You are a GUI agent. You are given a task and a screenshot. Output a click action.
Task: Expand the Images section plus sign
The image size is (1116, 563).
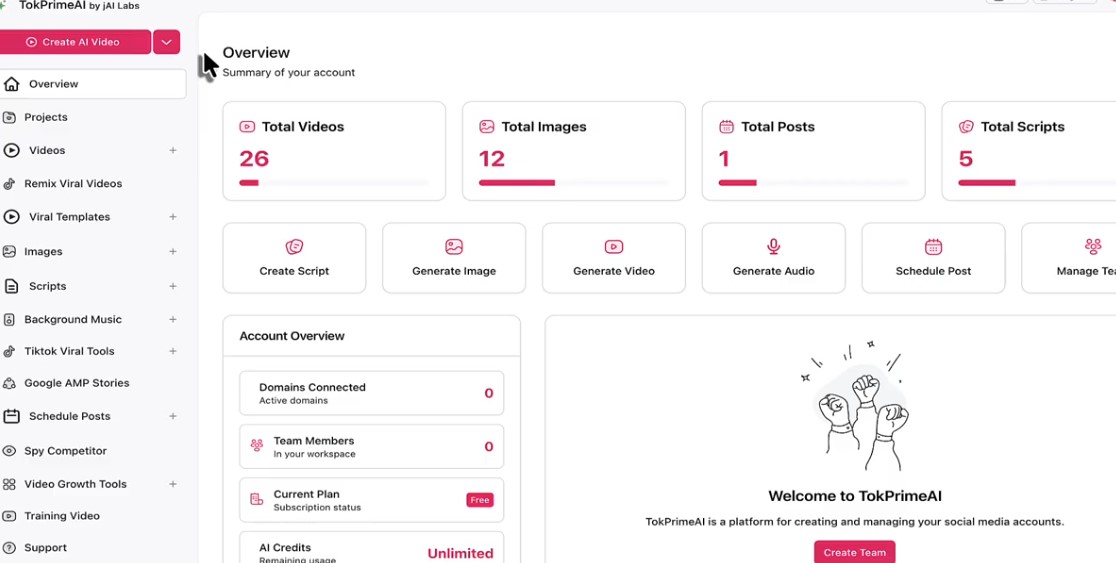[x=173, y=252]
